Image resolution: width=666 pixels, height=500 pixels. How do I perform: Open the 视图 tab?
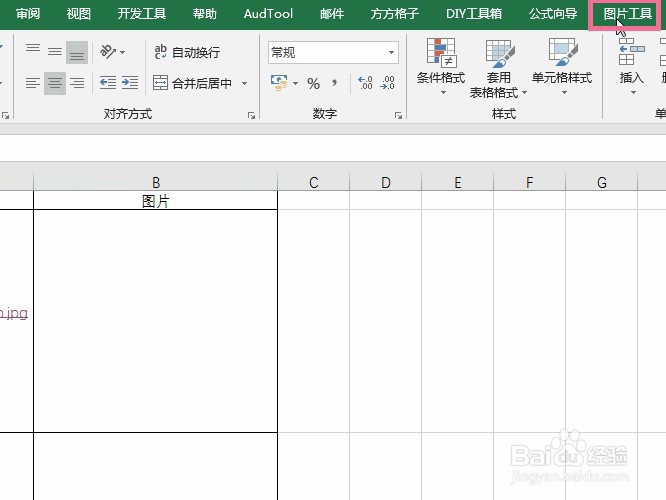pos(79,14)
